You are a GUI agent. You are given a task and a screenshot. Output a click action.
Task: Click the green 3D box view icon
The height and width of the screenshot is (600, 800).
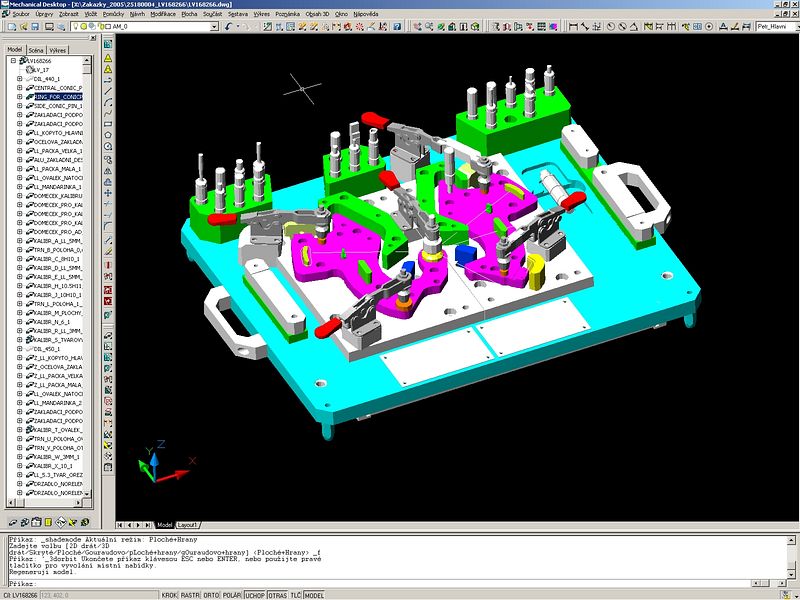pyautogui.click(x=475, y=27)
